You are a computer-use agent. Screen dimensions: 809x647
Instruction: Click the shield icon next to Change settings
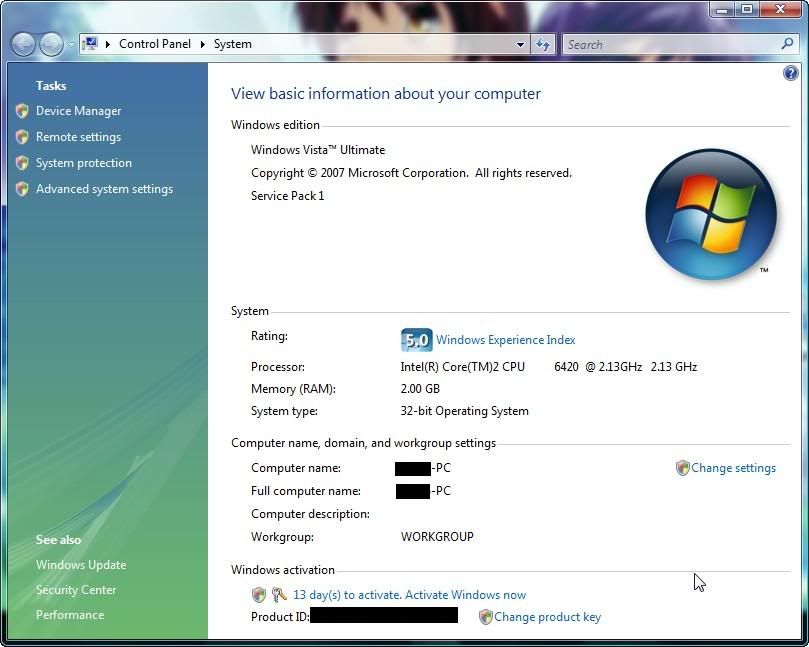point(683,468)
